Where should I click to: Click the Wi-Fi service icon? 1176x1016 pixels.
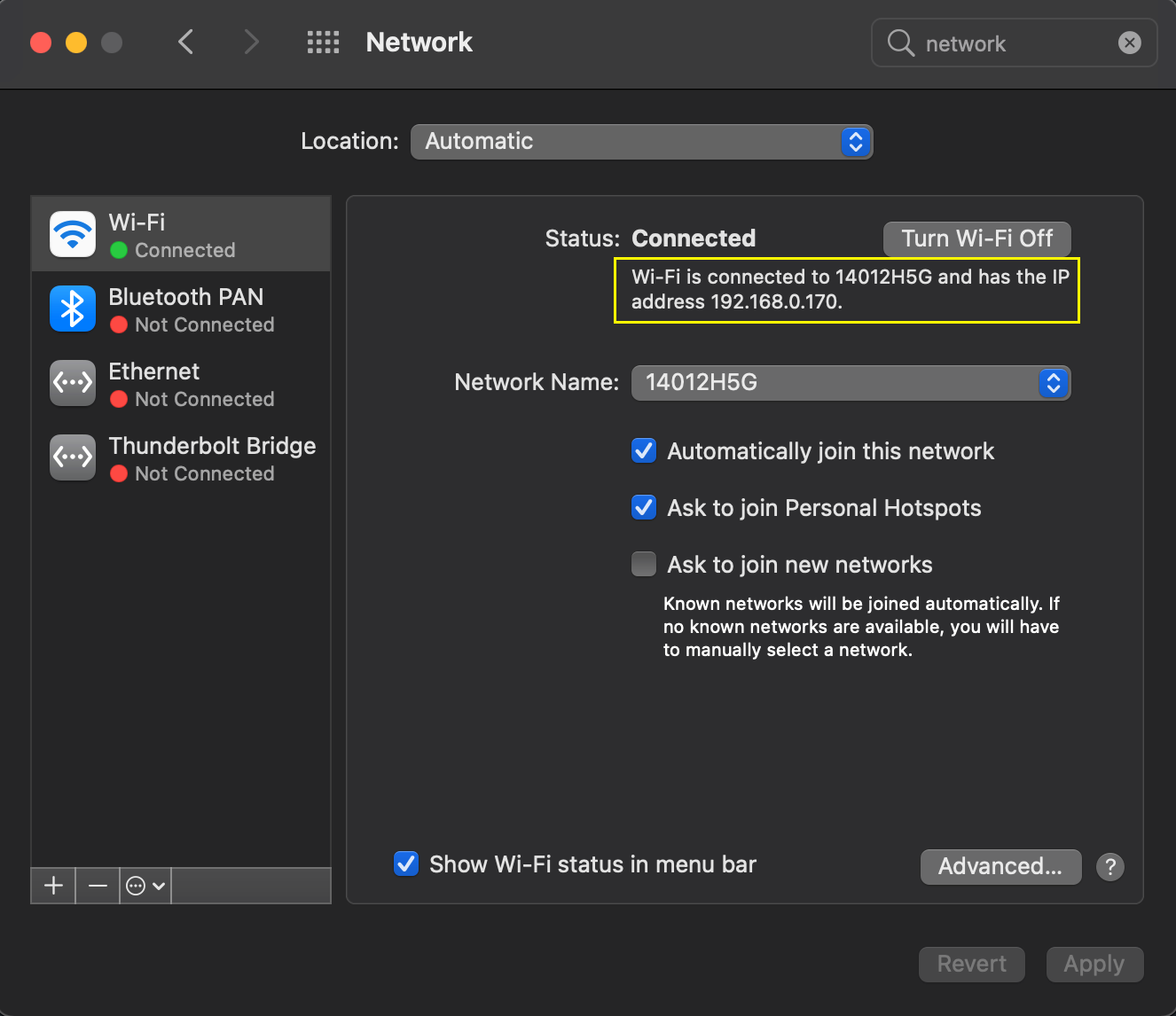point(73,234)
